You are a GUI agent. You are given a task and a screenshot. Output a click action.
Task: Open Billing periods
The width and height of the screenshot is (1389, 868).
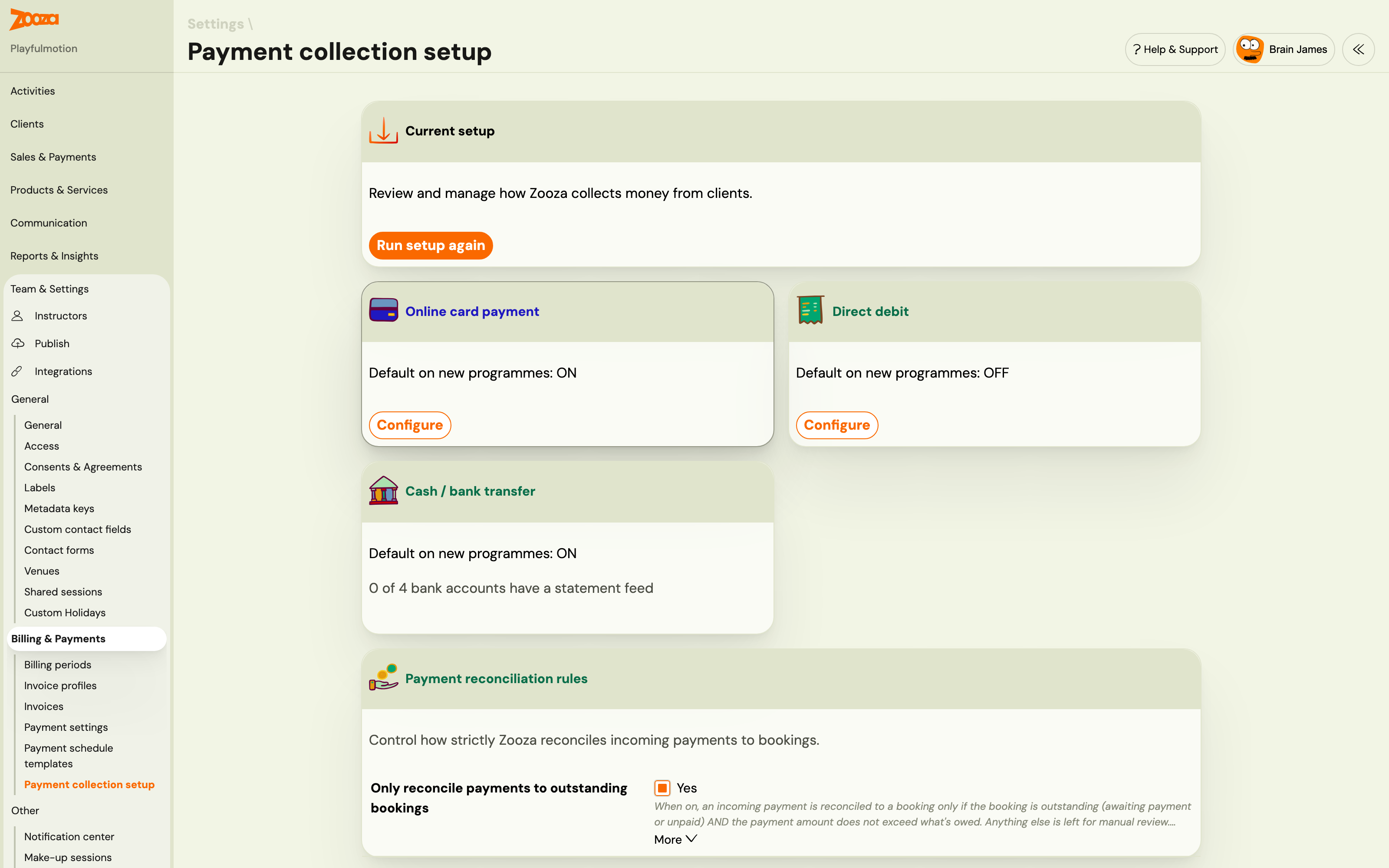(58, 665)
